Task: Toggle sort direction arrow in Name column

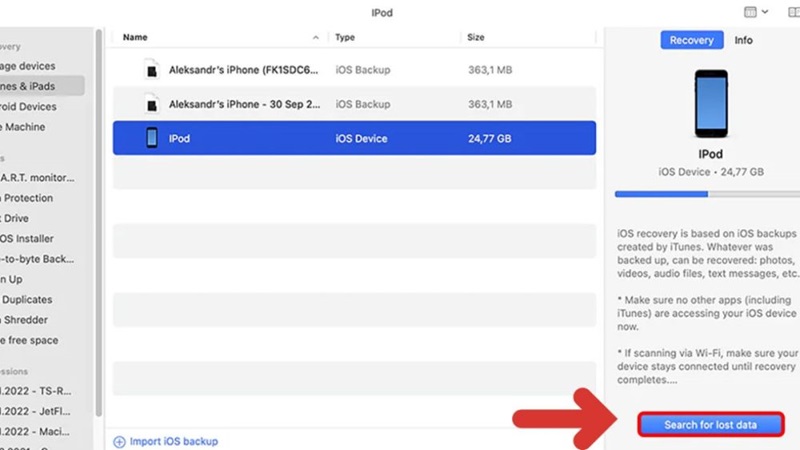Action: click(x=316, y=37)
